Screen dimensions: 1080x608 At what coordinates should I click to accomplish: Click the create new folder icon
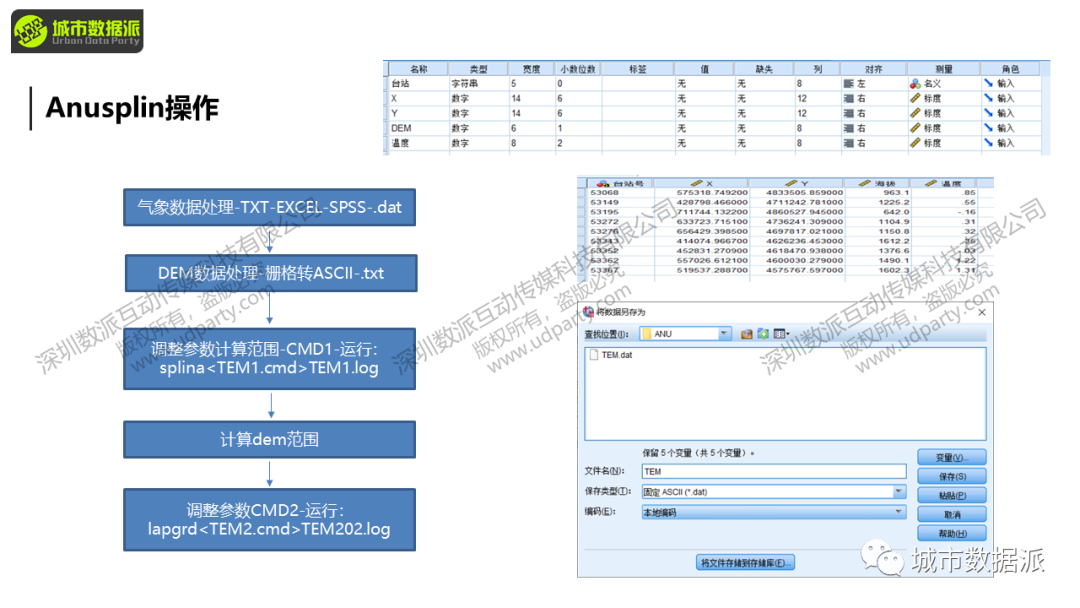[763, 334]
